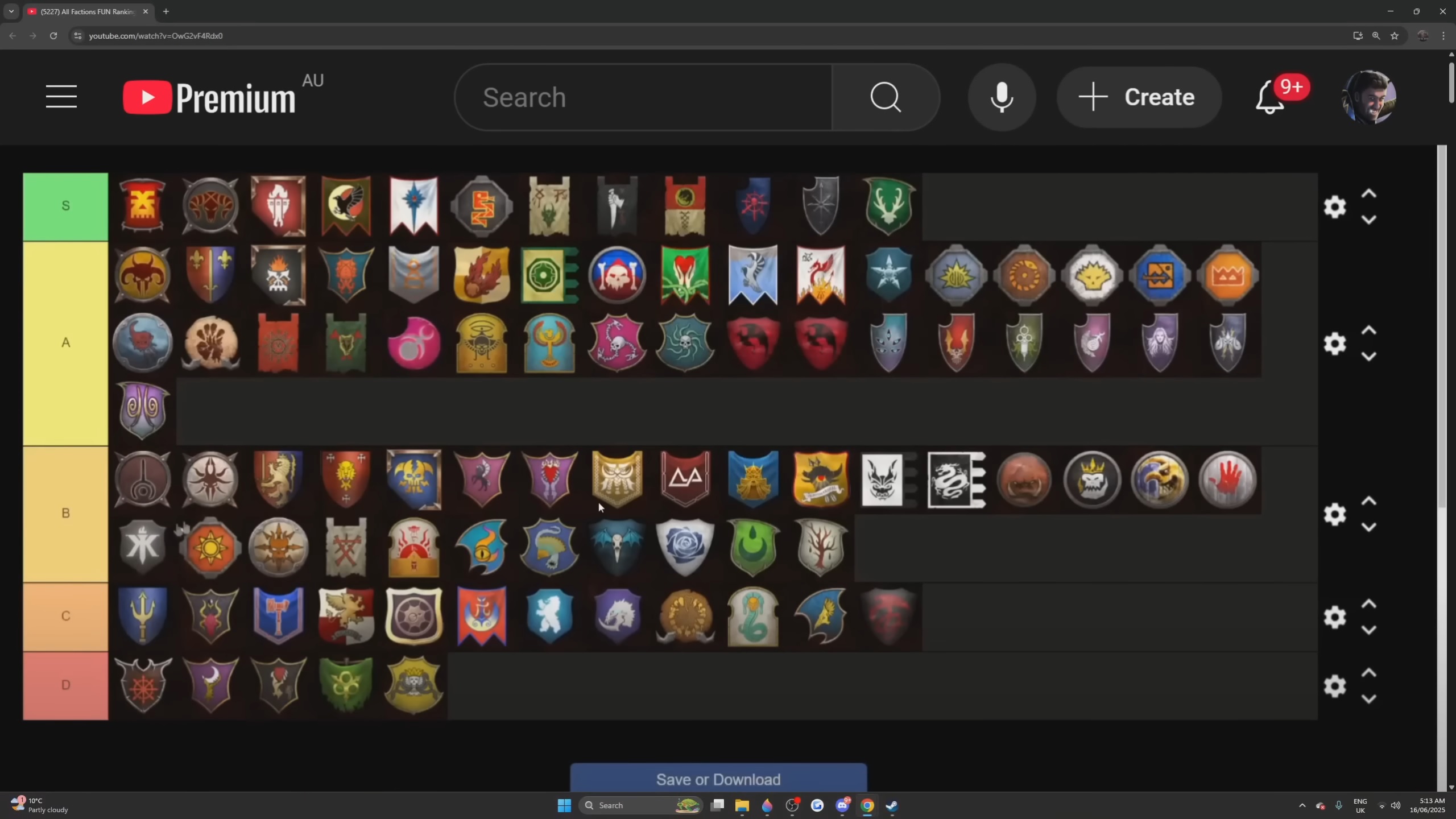Open B tier row settings gear
Image resolution: width=1456 pixels, height=819 pixels.
pyautogui.click(x=1334, y=514)
